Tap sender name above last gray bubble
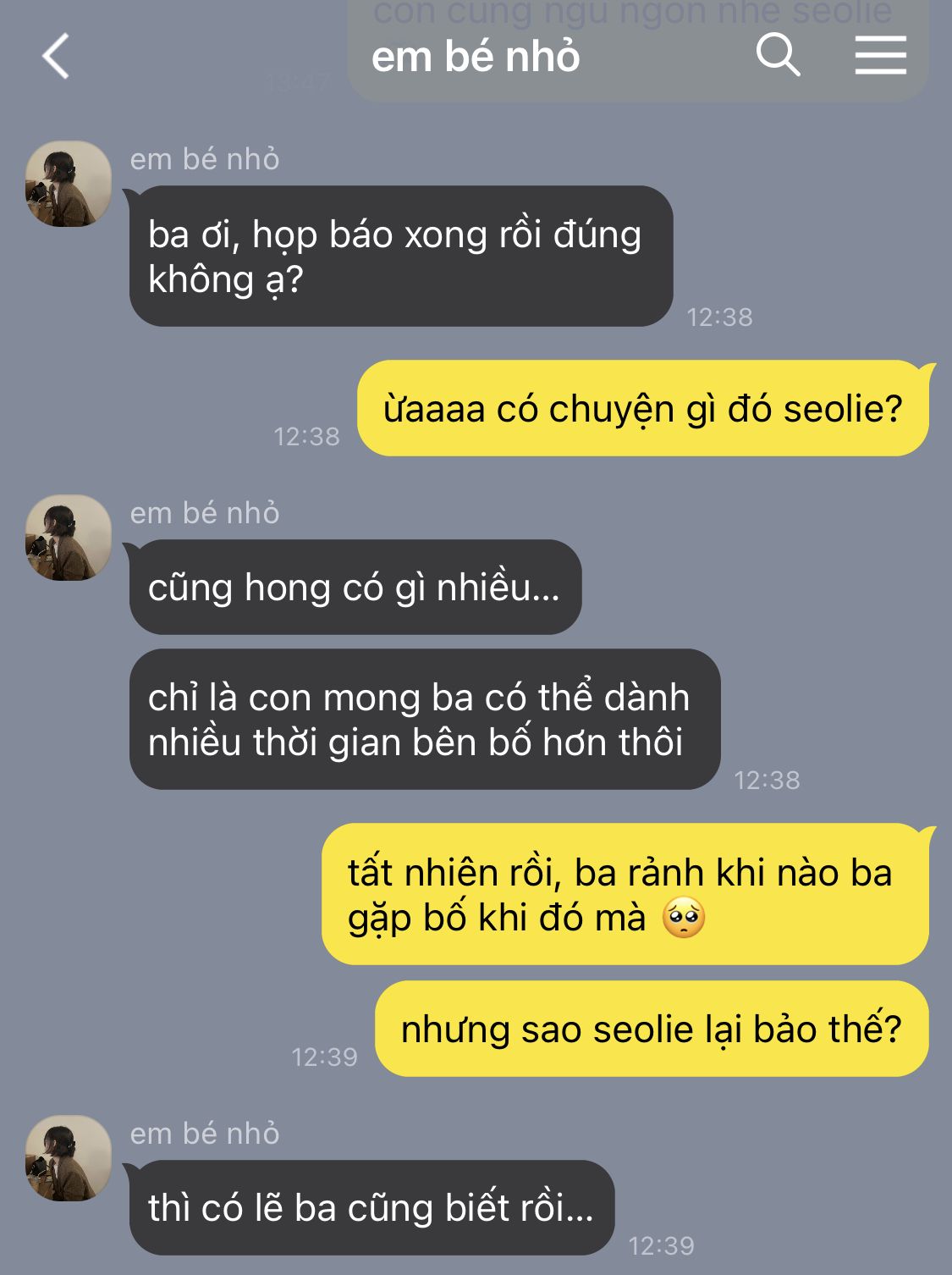The height and width of the screenshot is (1275, 952). tap(205, 1134)
